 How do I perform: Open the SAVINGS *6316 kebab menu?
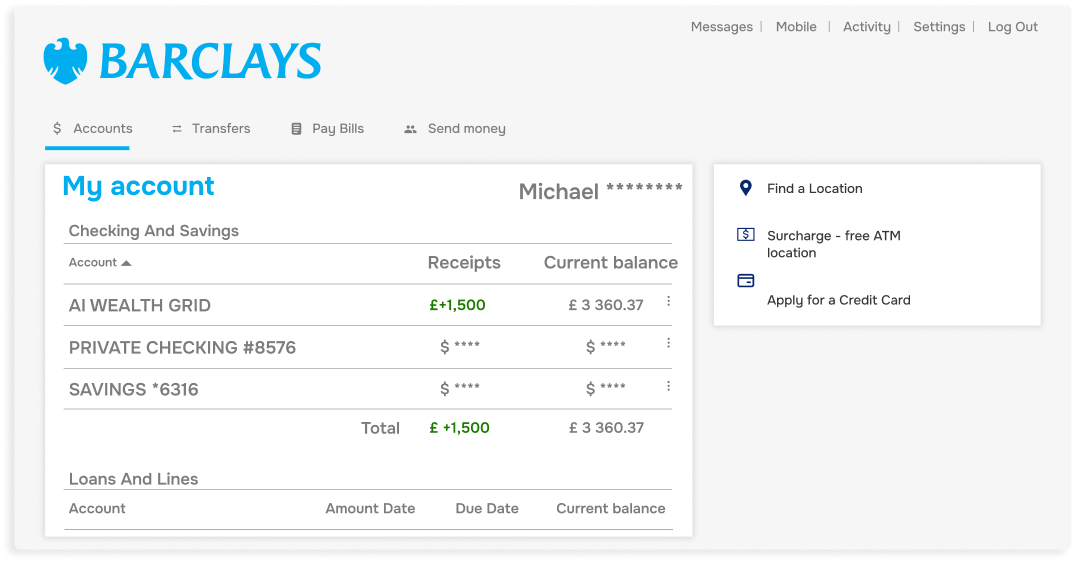pyautogui.click(x=668, y=386)
